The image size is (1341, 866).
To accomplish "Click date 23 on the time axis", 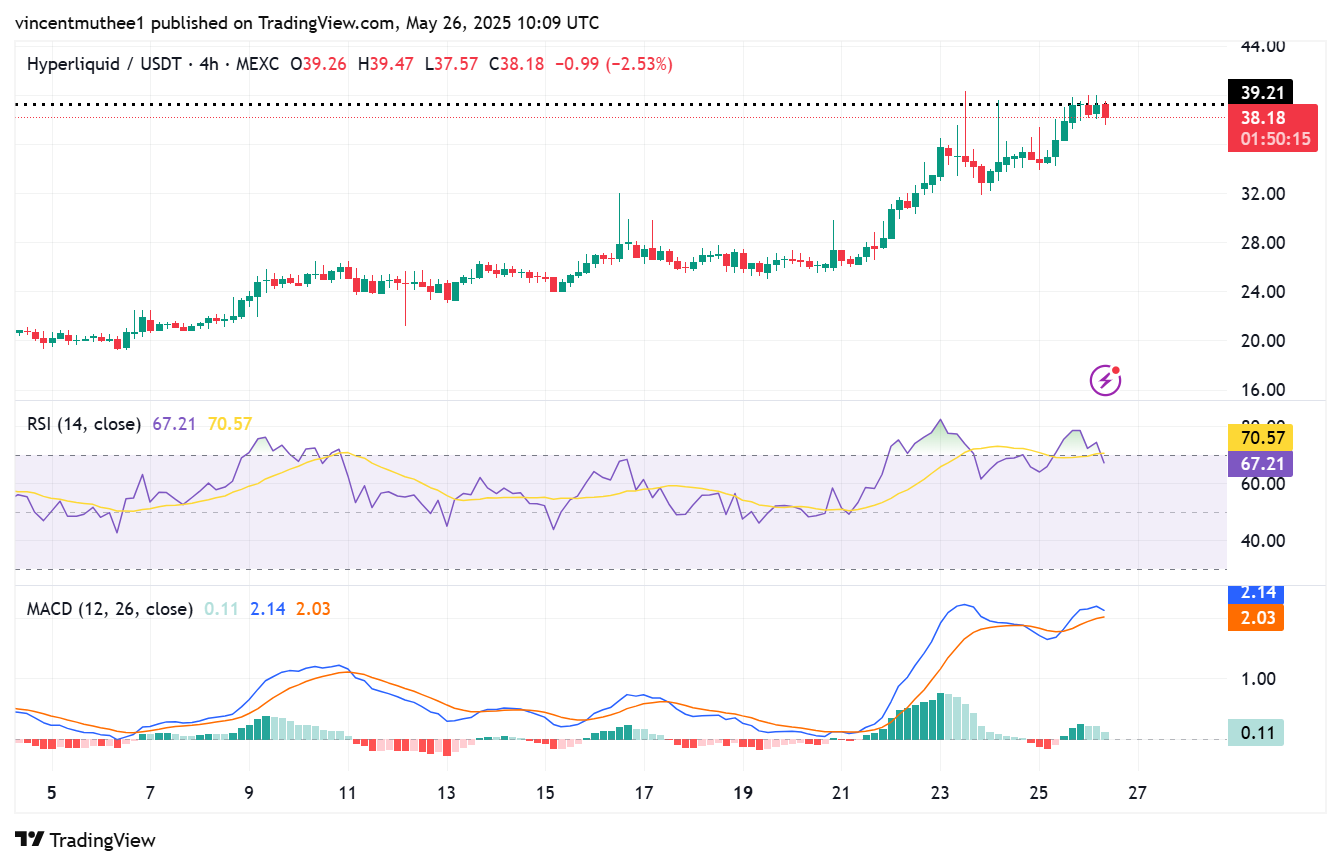I will (940, 793).
